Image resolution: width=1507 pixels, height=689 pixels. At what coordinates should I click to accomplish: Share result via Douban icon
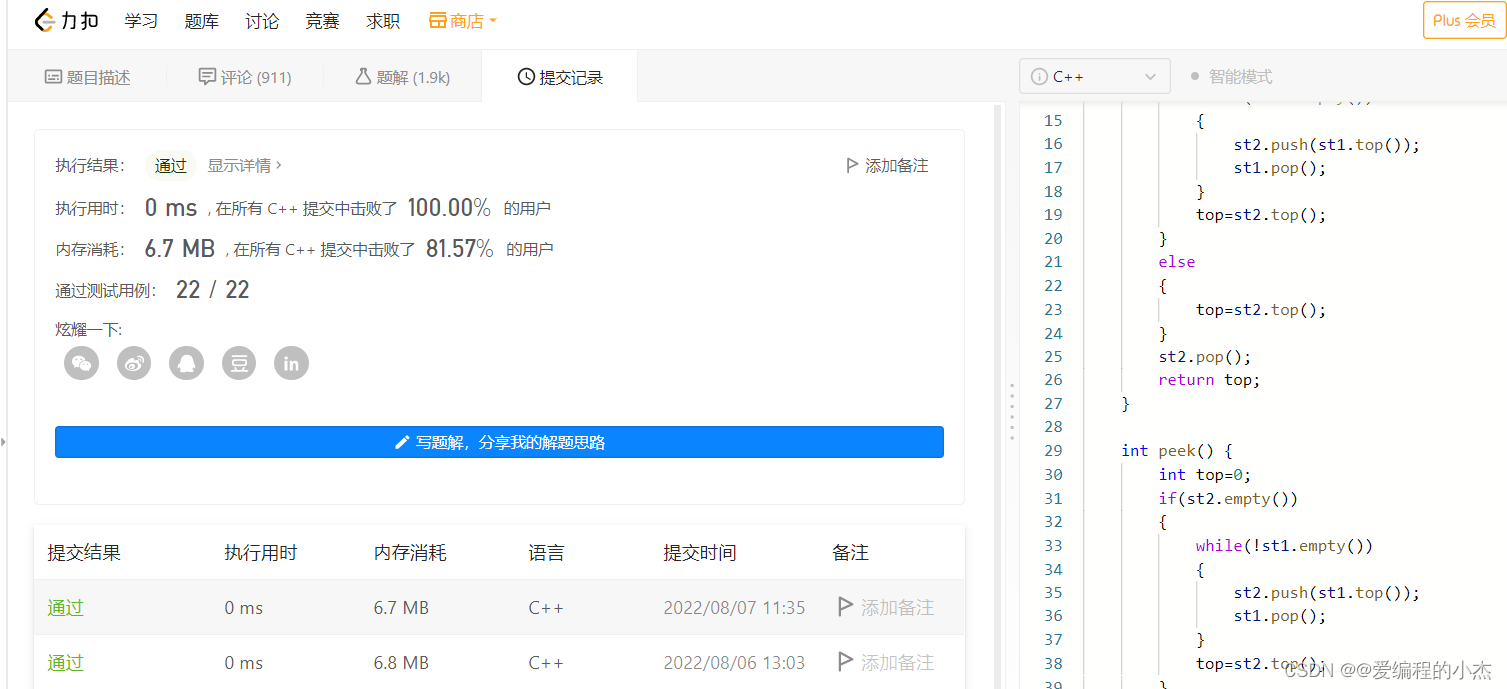click(239, 363)
